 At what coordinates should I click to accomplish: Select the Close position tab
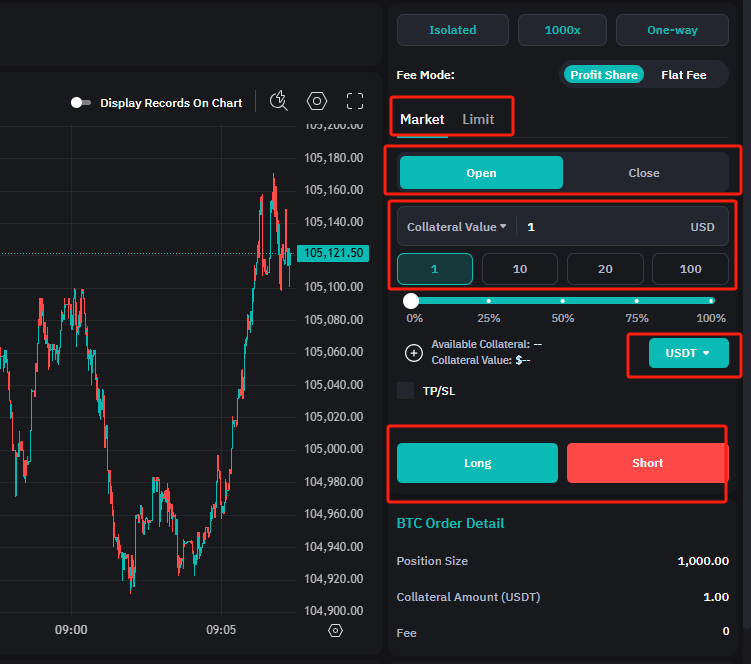pyautogui.click(x=643, y=173)
